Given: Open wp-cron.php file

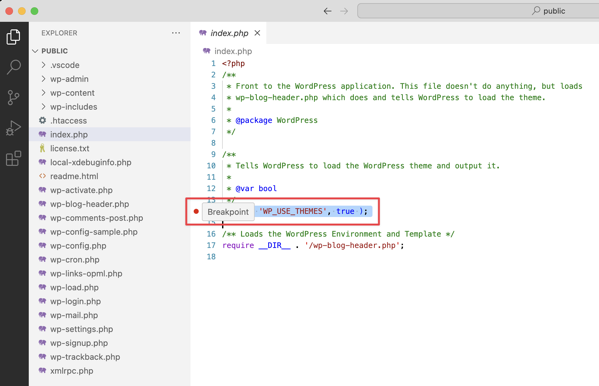Looking at the screenshot, I should point(110,259).
